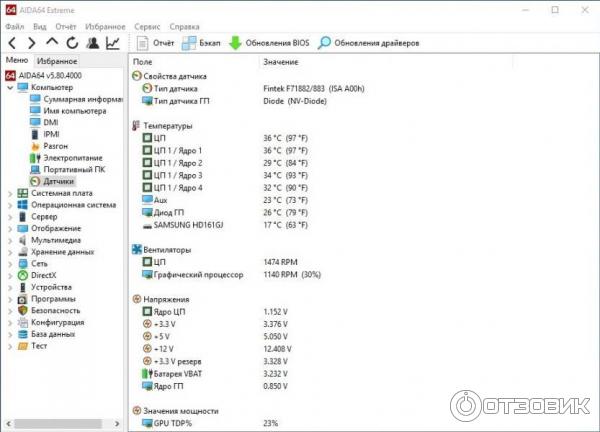Collapse the Компьютер tree node
The width and height of the screenshot is (600, 432).
pos(10,88)
